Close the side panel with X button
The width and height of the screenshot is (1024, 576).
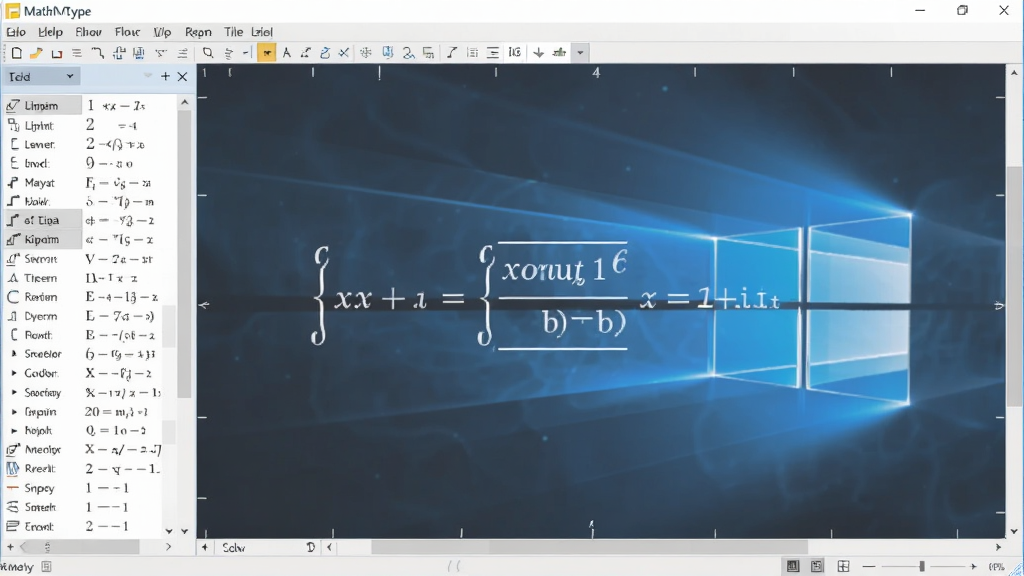click(183, 76)
